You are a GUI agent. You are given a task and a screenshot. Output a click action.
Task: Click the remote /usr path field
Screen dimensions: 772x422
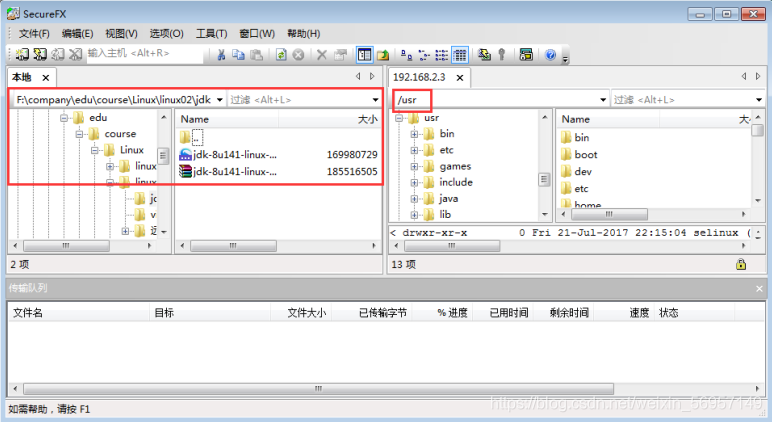(x=495, y=100)
